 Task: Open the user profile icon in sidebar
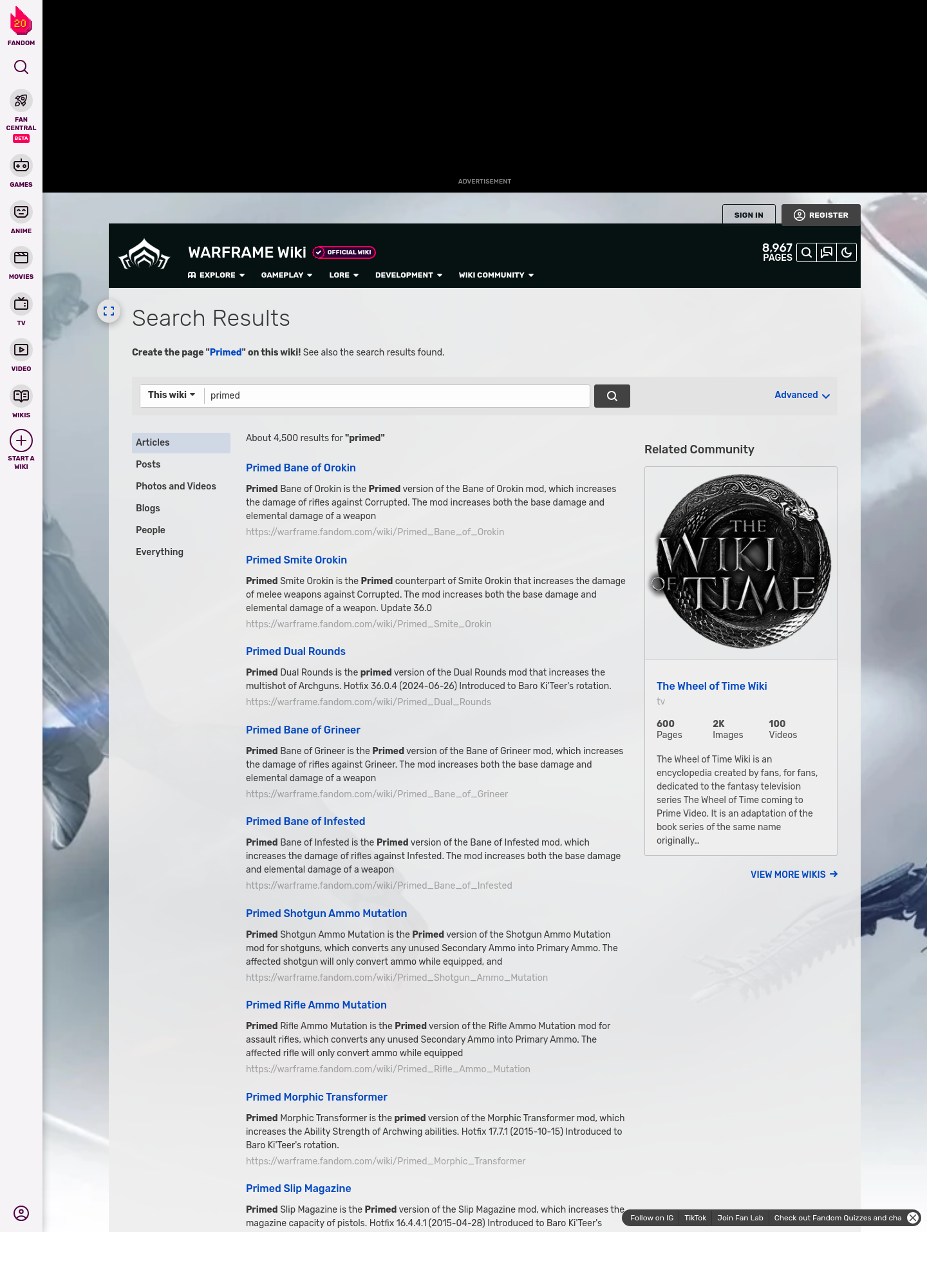point(21,1213)
